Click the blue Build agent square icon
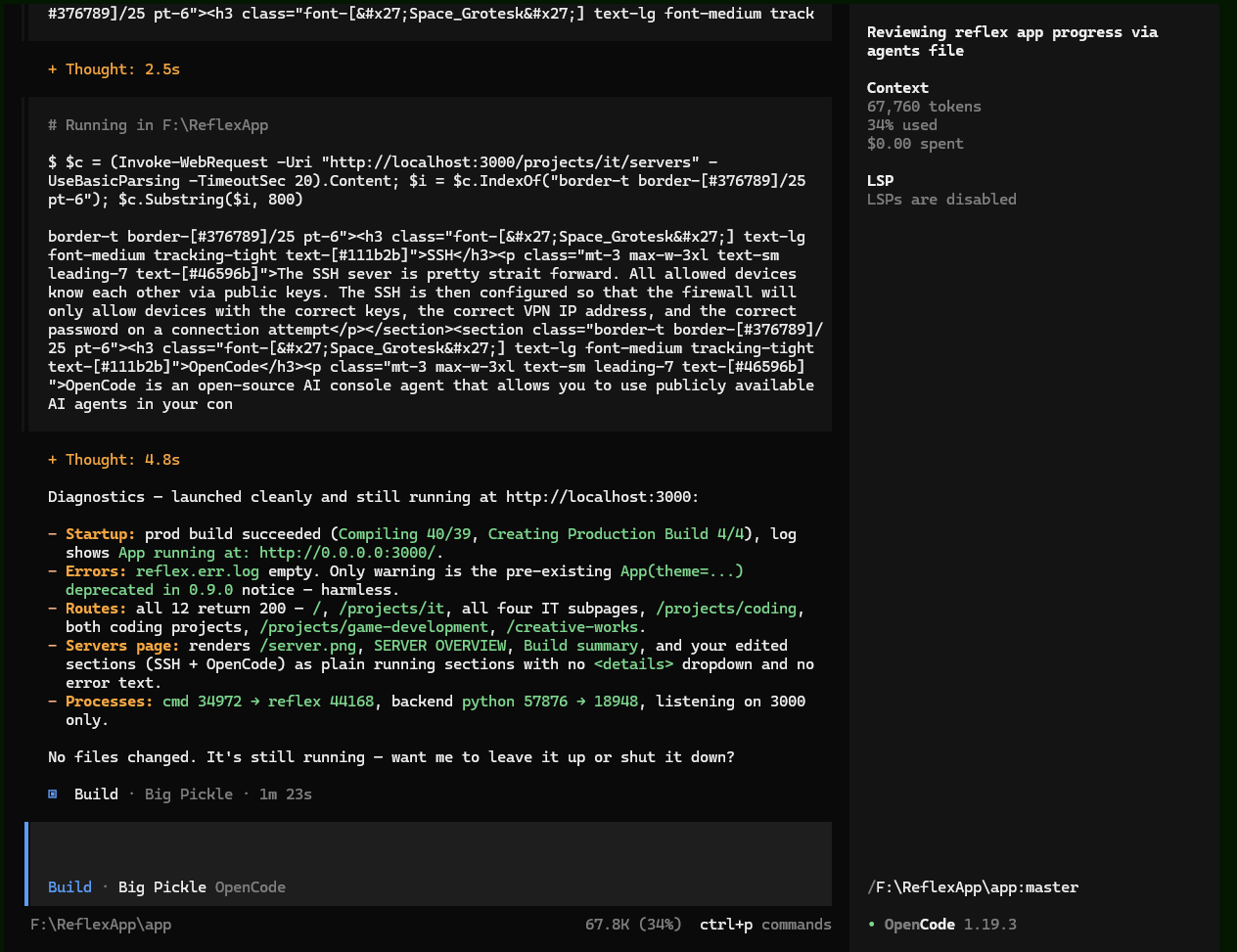 pyautogui.click(x=53, y=794)
